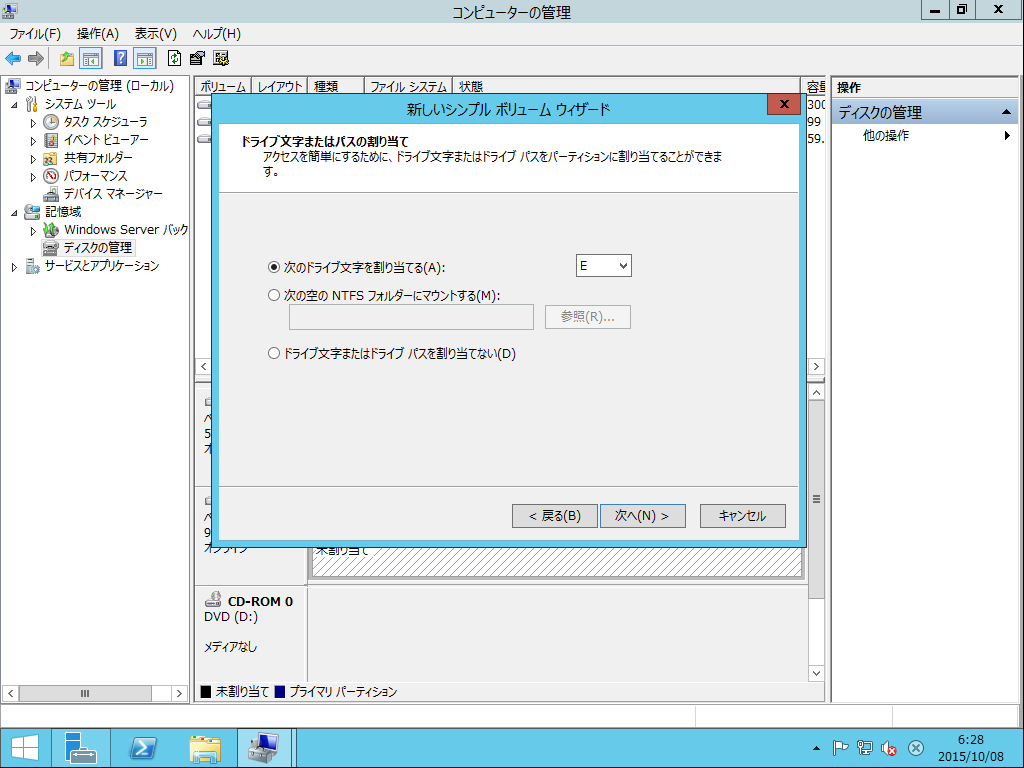Select Windows Server Backup tree node
This screenshot has width=1024, height=768.
125,230
